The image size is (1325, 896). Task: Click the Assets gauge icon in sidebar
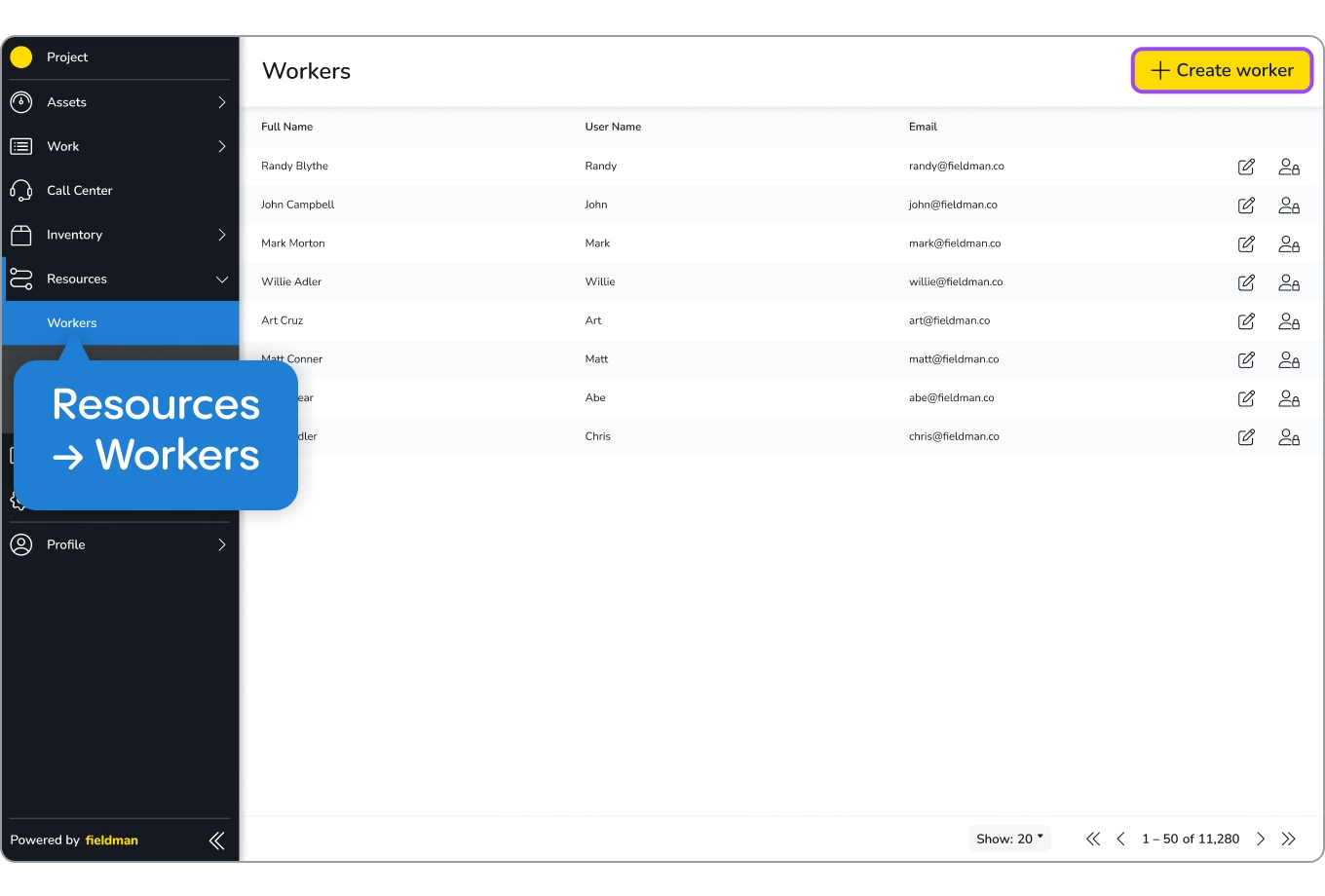(x=21, y=102)
